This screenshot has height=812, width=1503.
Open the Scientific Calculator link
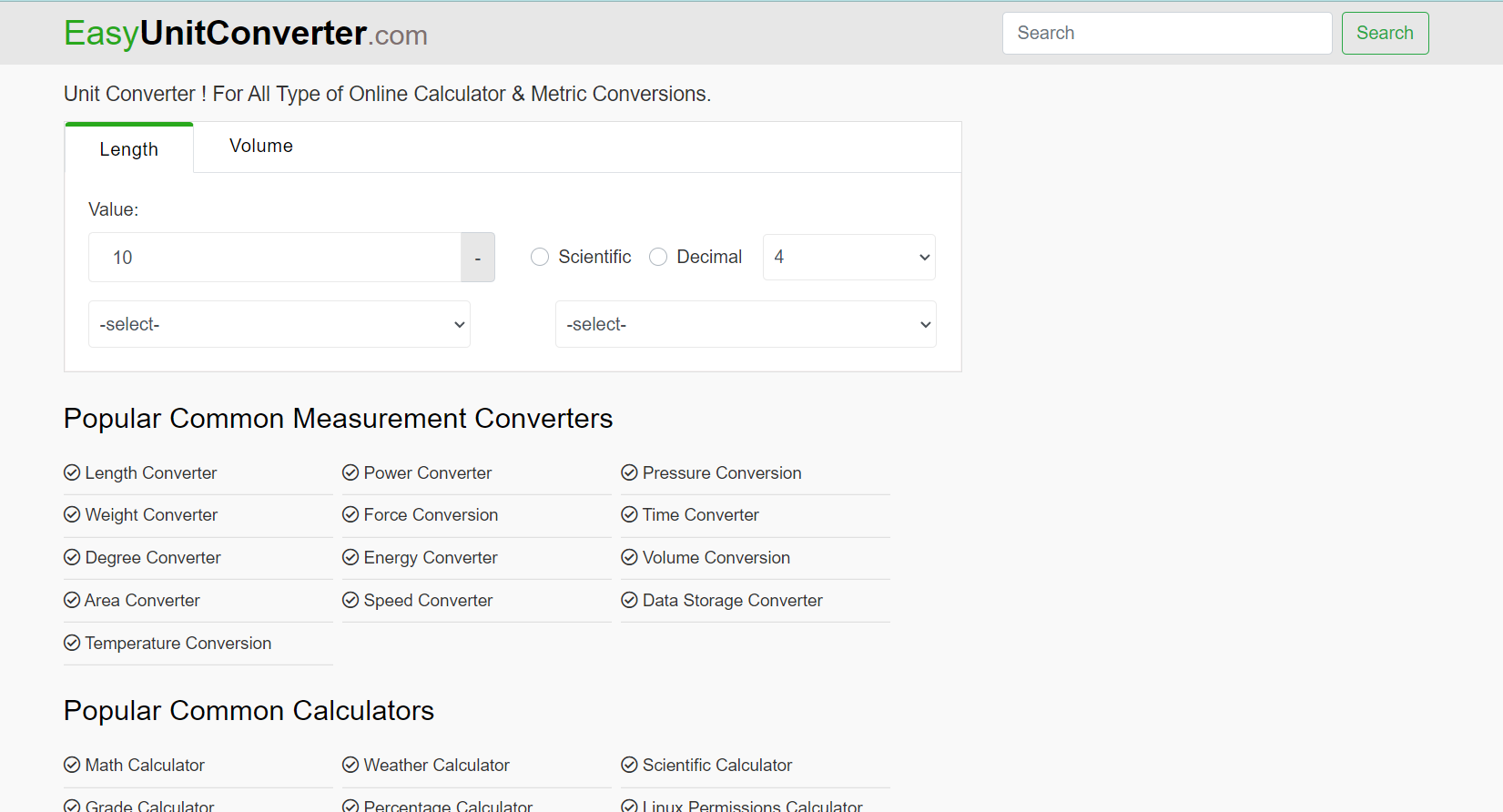[717, 765]
